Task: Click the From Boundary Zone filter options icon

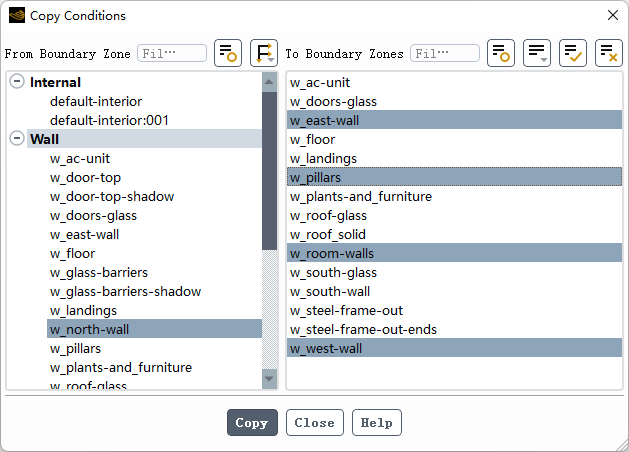Action: [x=228, y=53]
